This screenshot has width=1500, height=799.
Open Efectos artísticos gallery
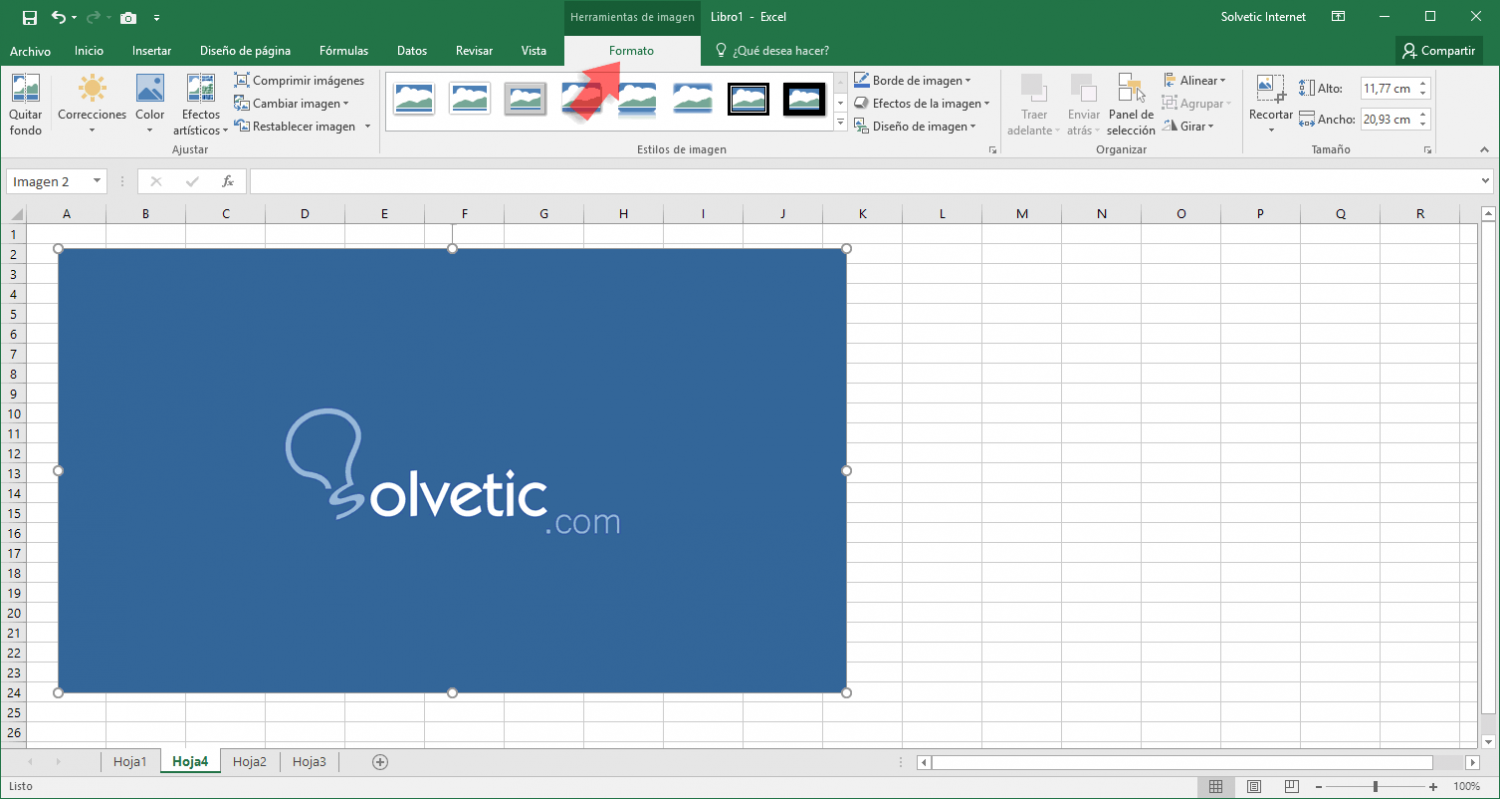click(x=200, y=105)
